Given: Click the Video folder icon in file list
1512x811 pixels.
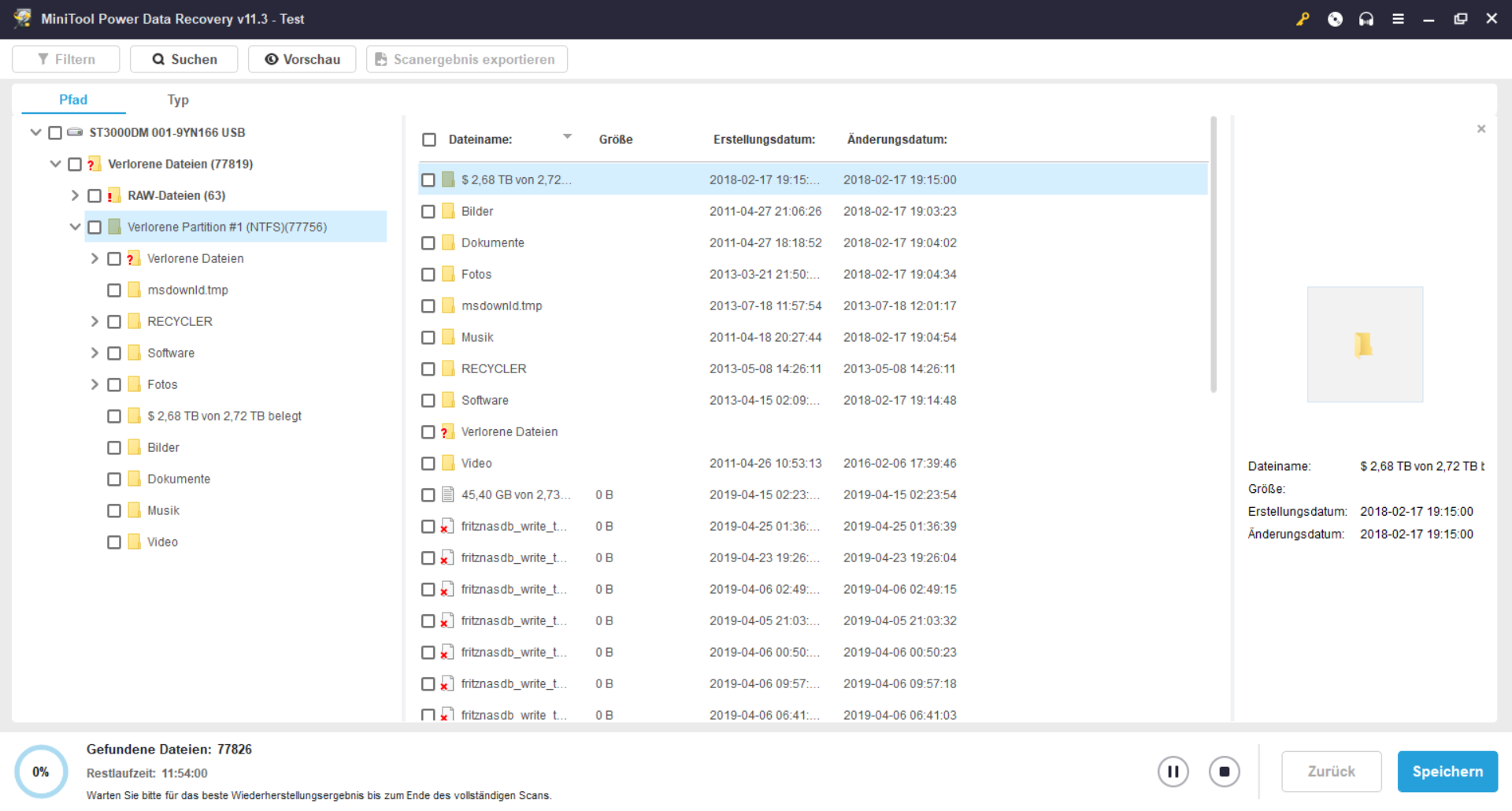Looking at the screenshot, I should pyautogui.click(x=448, y=463).
